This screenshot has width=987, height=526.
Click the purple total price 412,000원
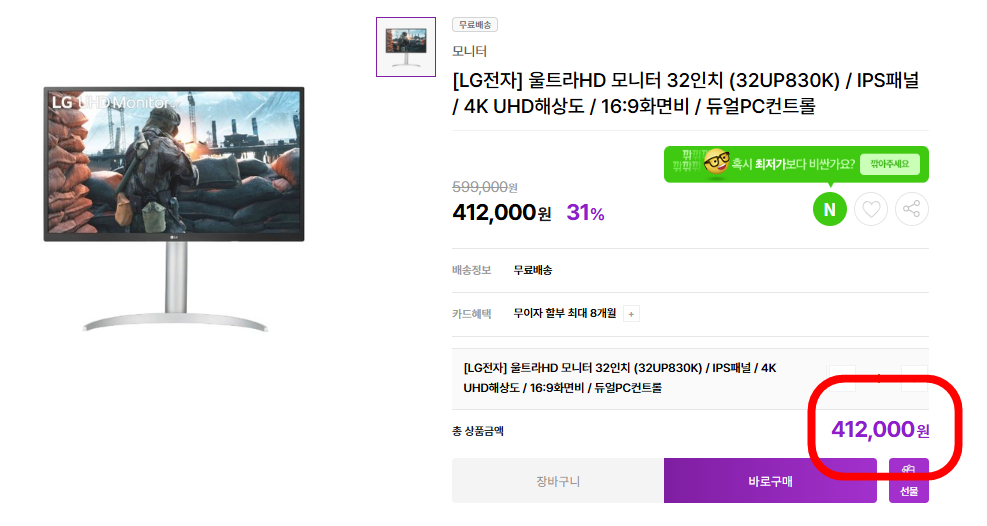point(880,430)
